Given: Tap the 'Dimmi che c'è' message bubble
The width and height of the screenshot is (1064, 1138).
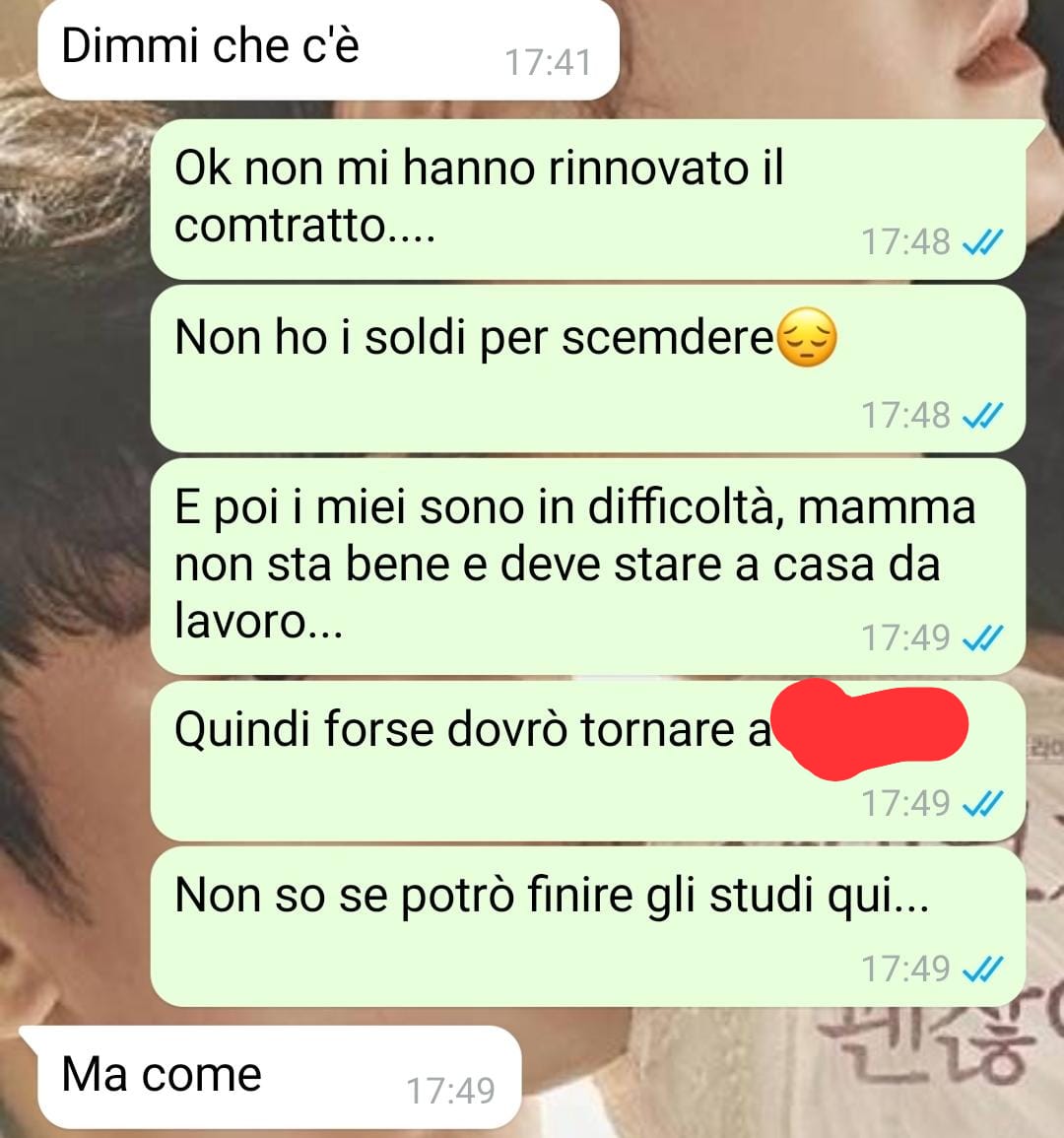Looking at the screenshot, I should pyautogui.click(x=328, y=49).
